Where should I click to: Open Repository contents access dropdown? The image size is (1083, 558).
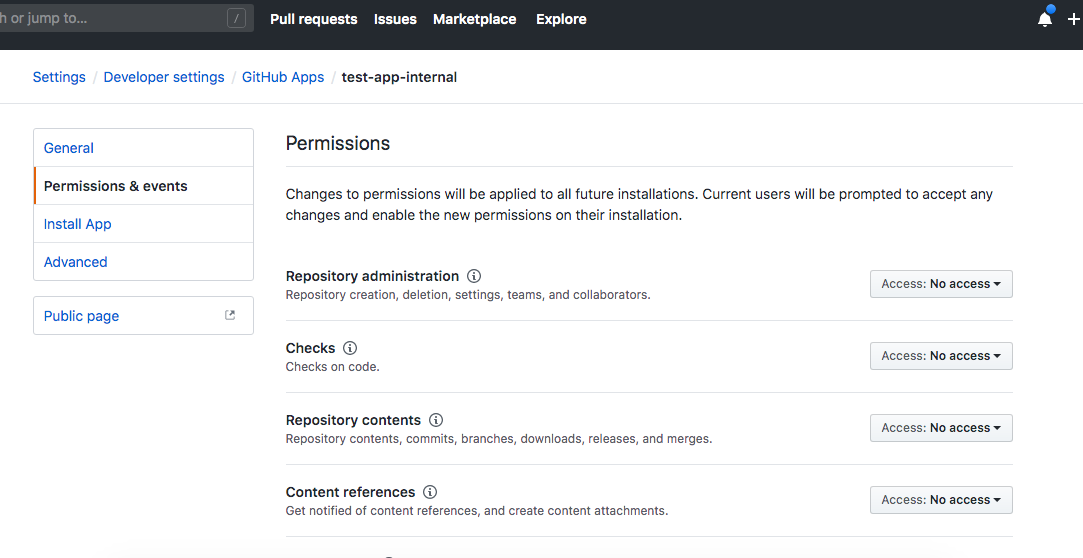point(941,428)
